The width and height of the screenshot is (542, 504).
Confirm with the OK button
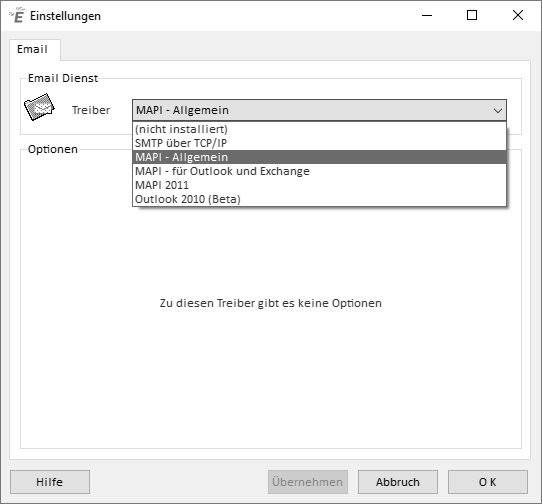(488, 482)
